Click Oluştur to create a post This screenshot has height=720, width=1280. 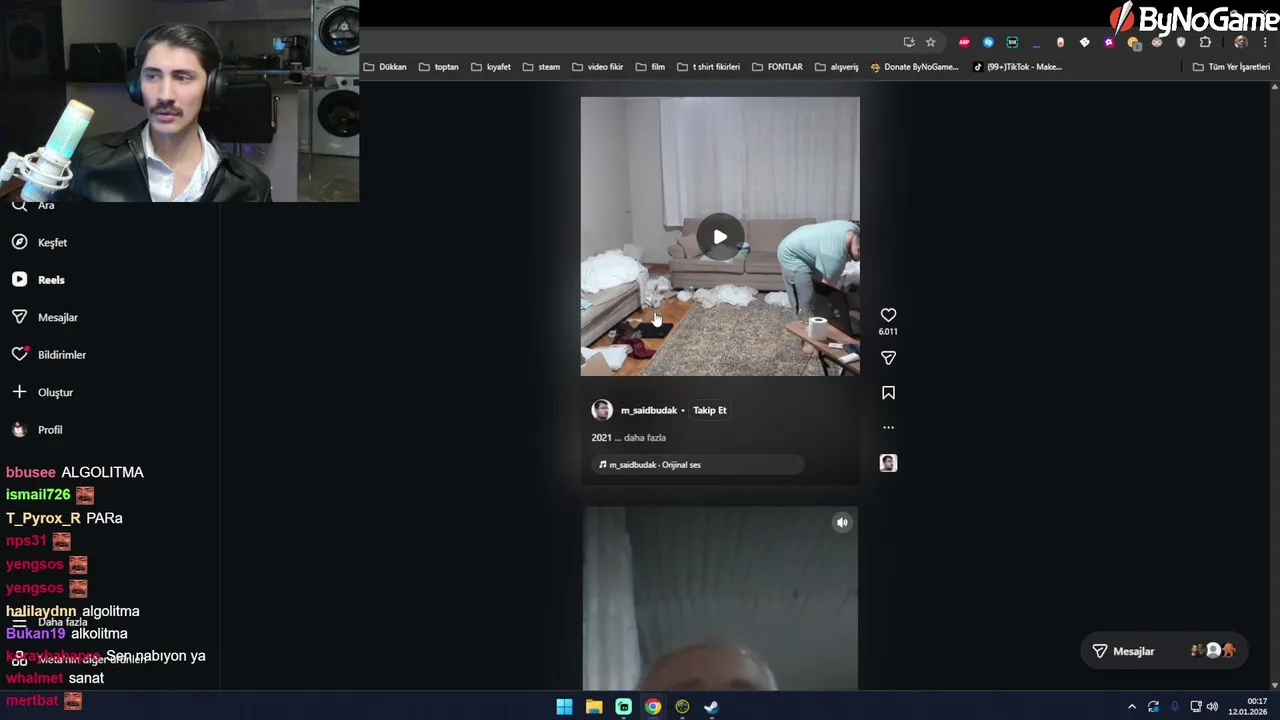(x=42, y=392)
